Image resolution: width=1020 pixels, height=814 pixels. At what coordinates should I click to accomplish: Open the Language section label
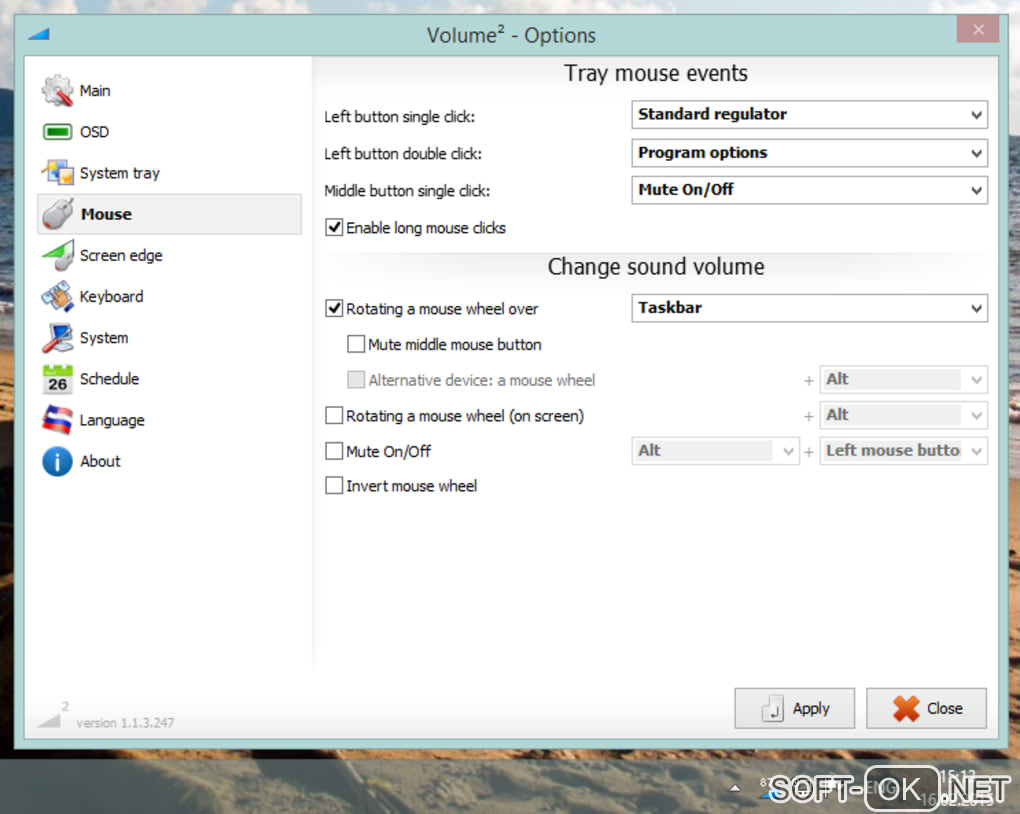(112, 421)
